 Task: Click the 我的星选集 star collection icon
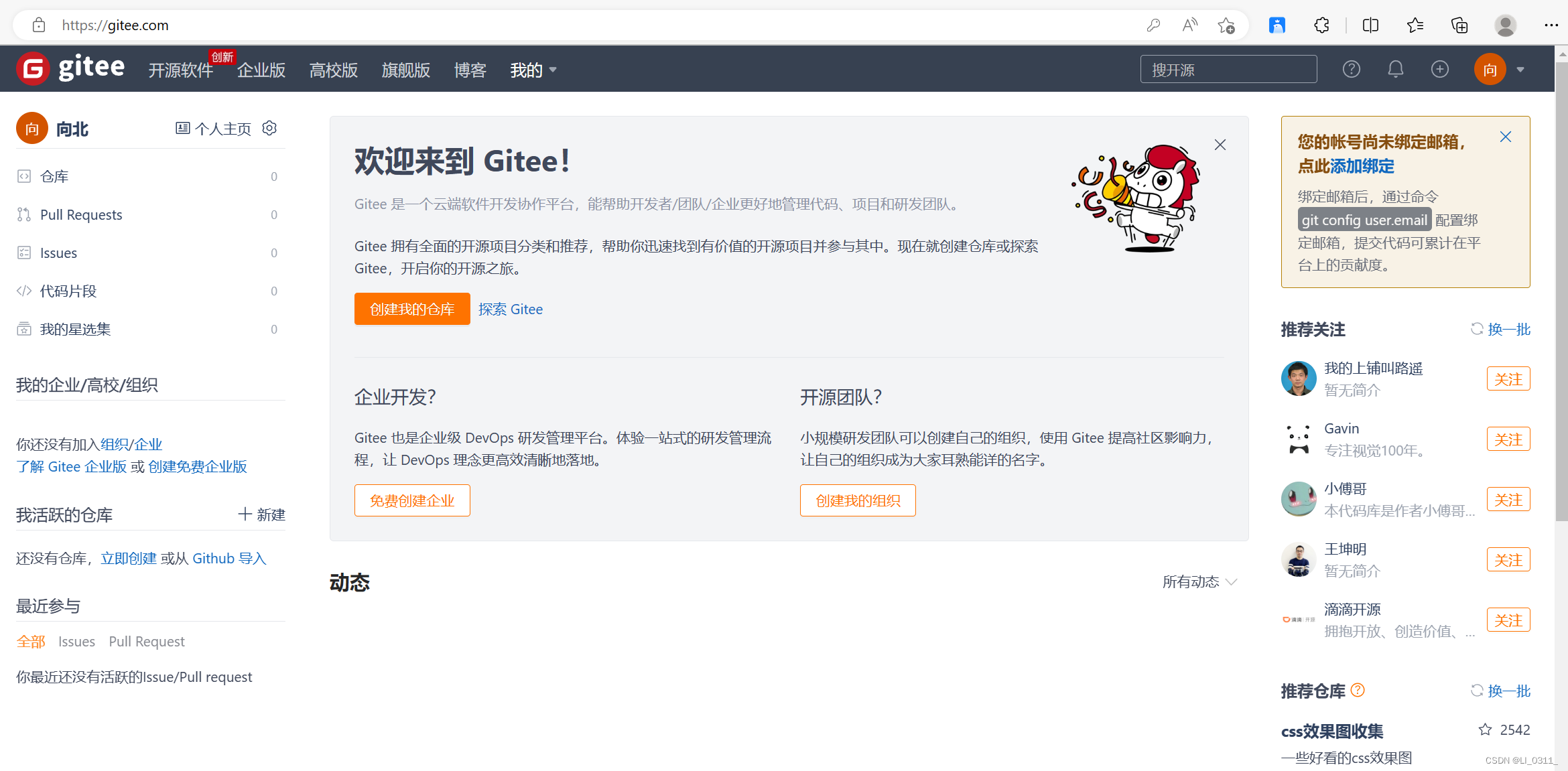click(24, 329)
